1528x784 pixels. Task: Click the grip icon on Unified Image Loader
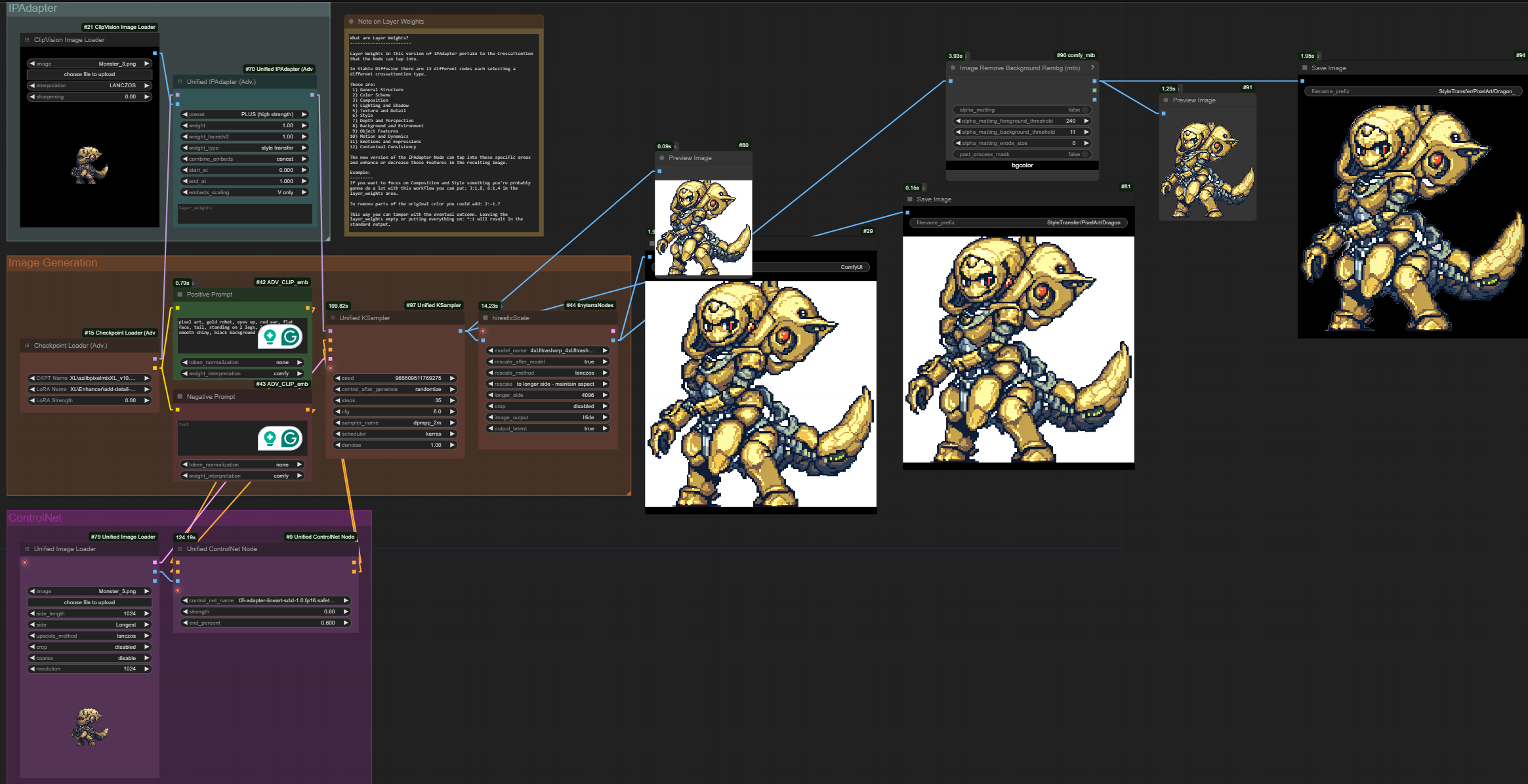tap(27, 549)
